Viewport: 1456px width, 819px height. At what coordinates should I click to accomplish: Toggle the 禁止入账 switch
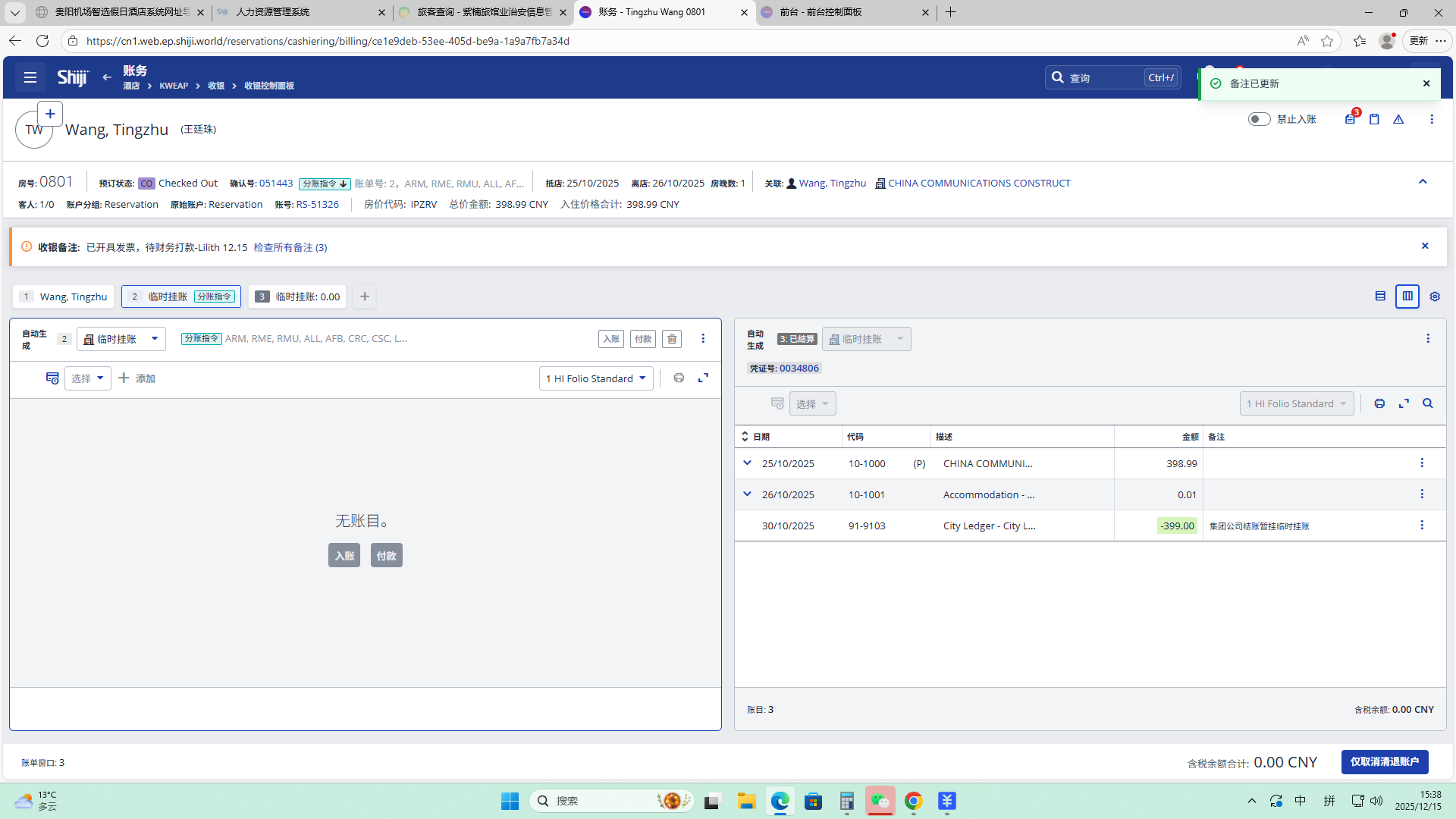[1259, 119]
